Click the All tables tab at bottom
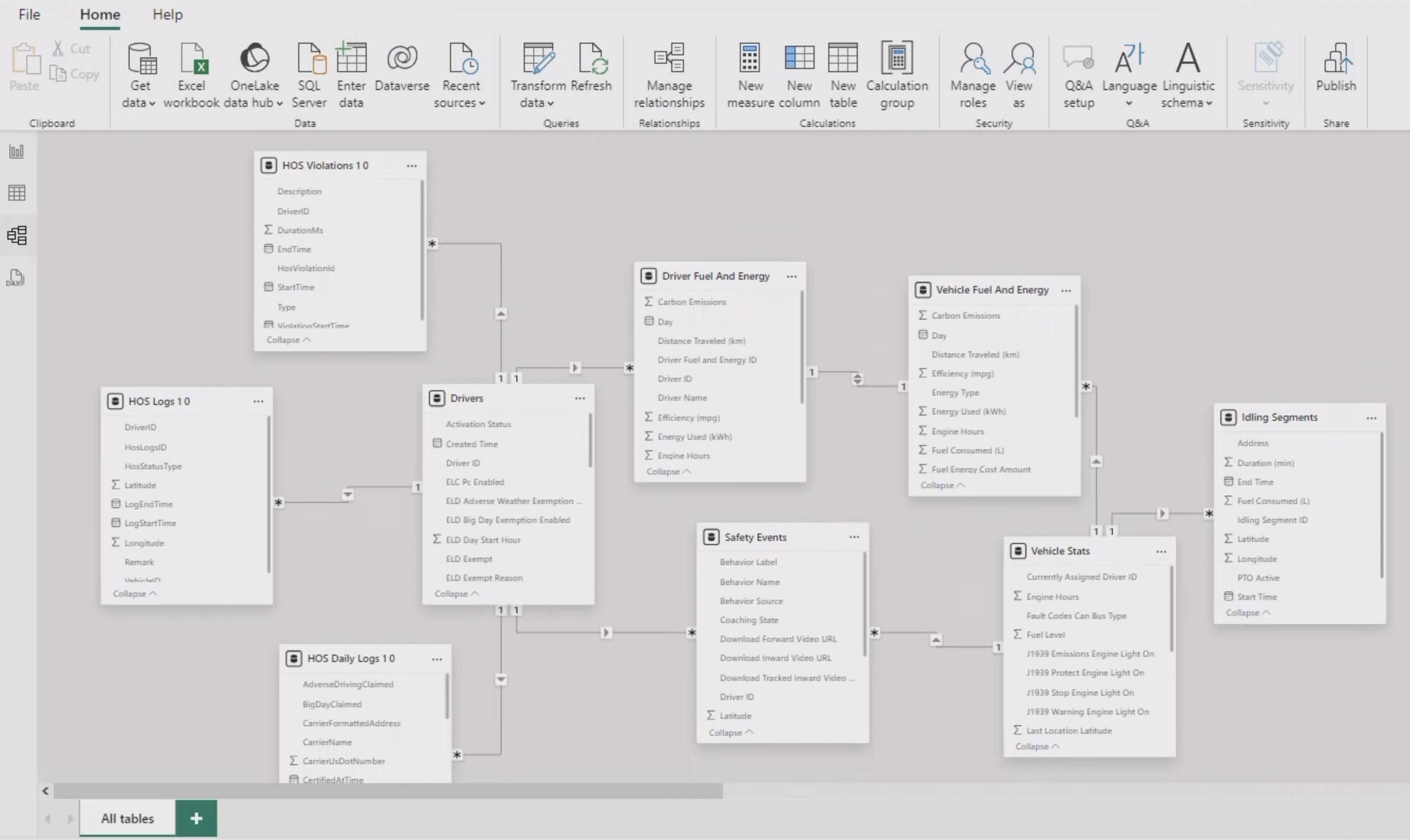 tap(127, 818)
